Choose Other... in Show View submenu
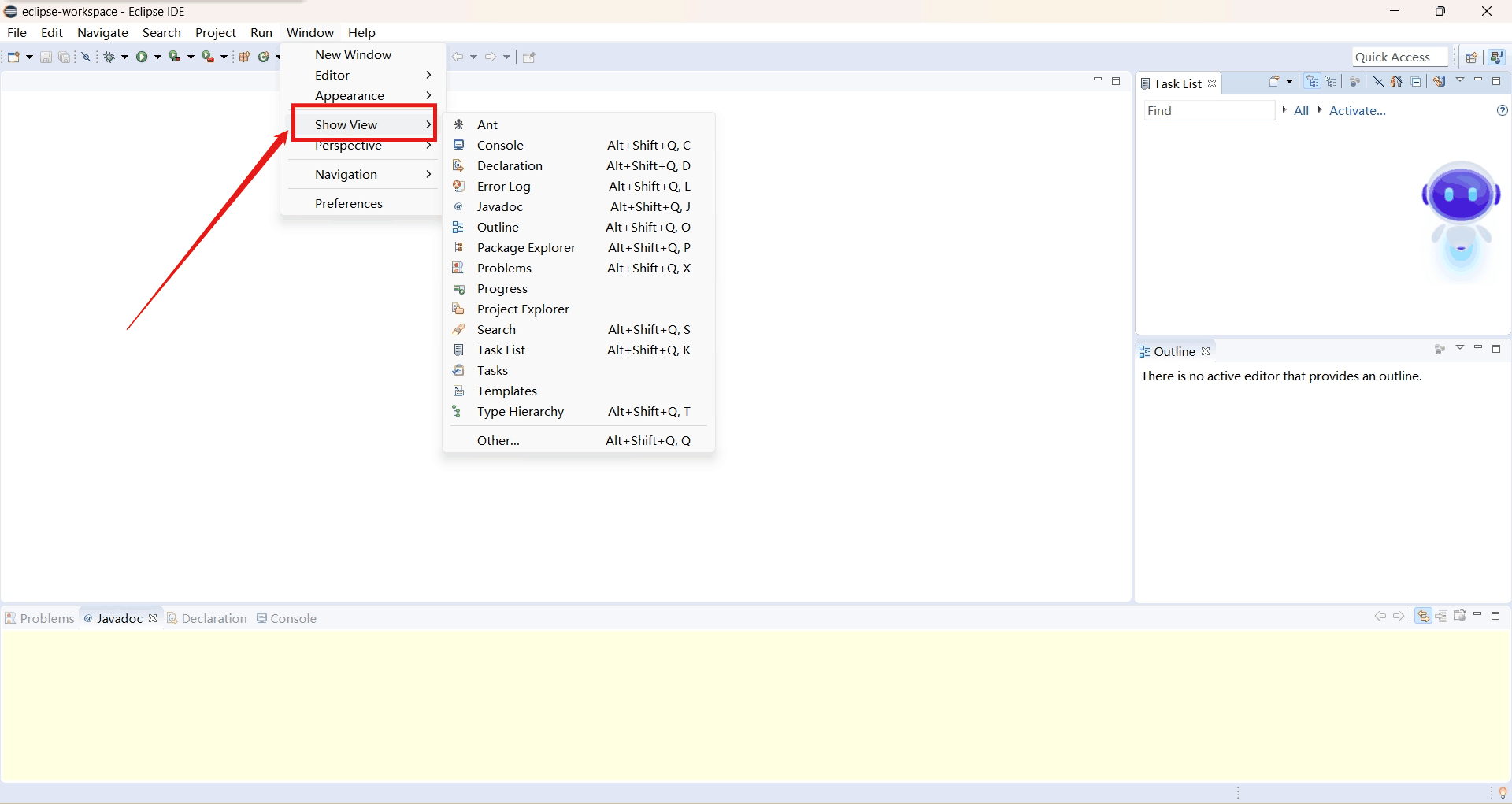 (x=579, y=440)
